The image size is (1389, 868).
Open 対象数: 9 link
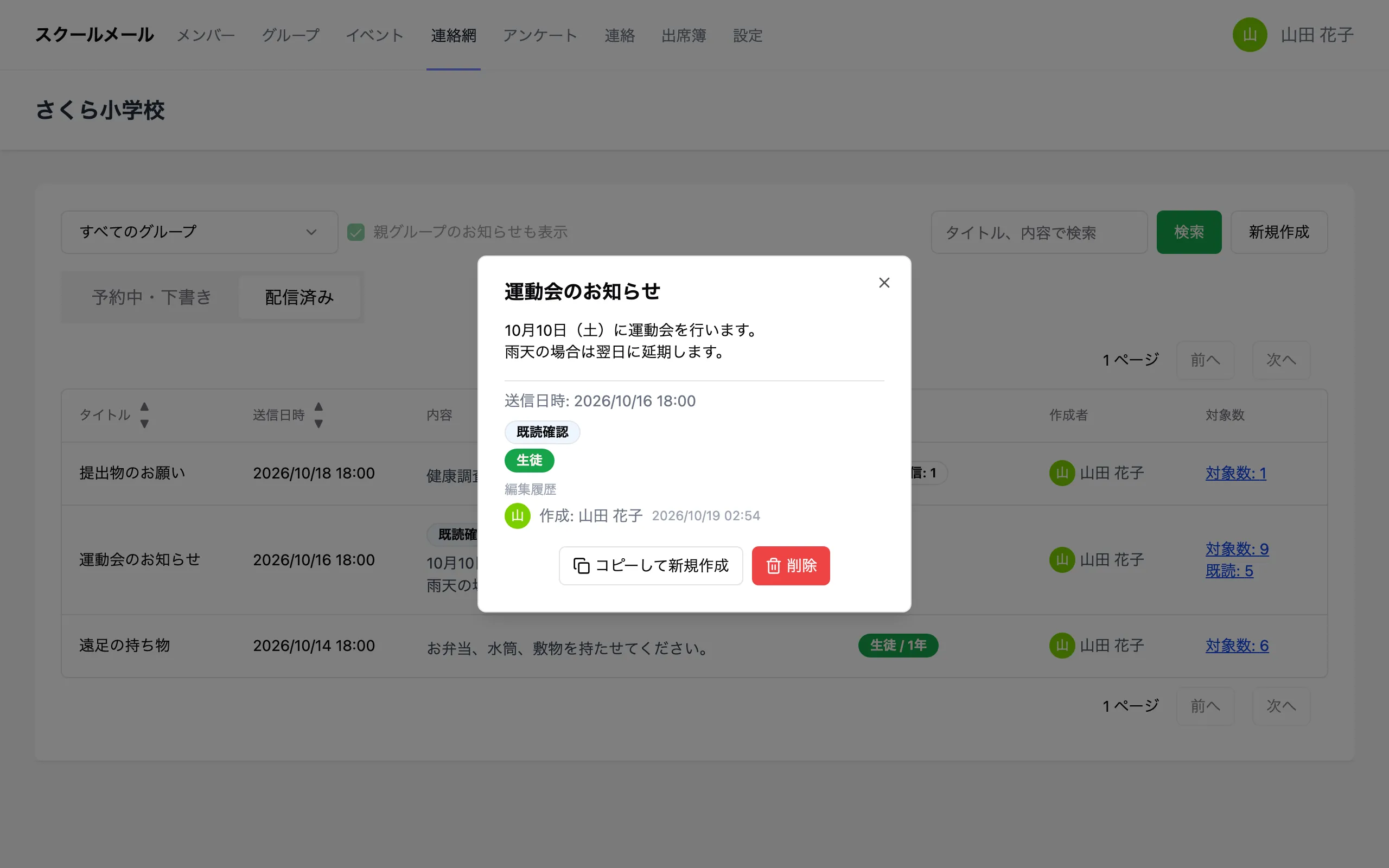pos(1237,549)
